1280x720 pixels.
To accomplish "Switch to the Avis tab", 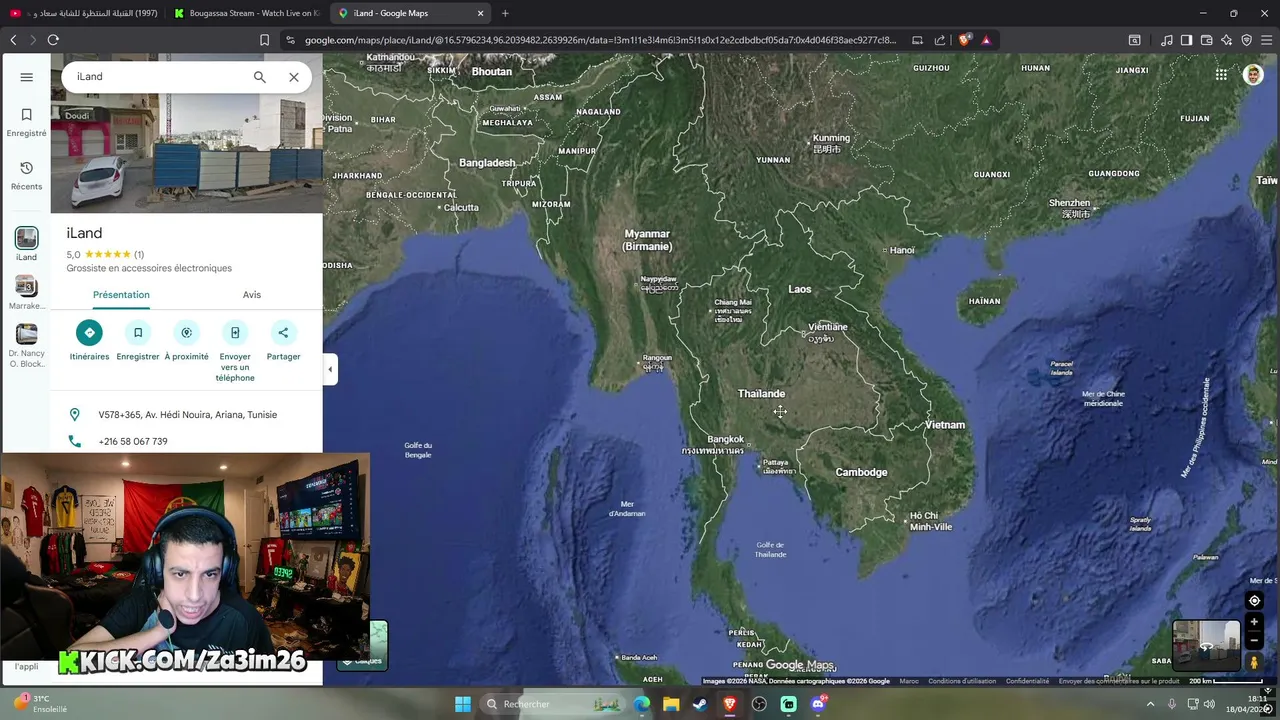I will (252, 295).
